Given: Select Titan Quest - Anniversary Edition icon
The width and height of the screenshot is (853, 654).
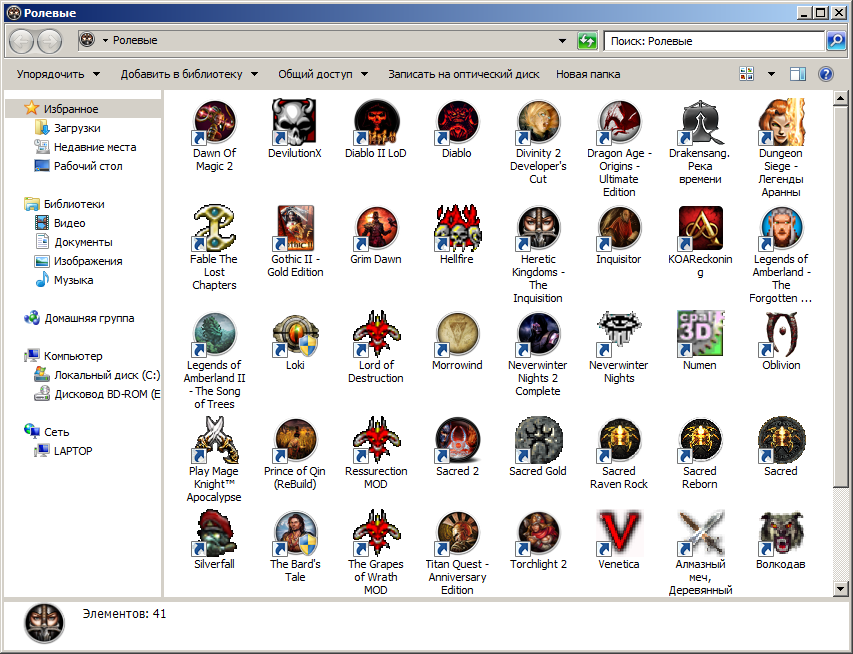Looking at the screenshot, I should click(x=457, y=533).
